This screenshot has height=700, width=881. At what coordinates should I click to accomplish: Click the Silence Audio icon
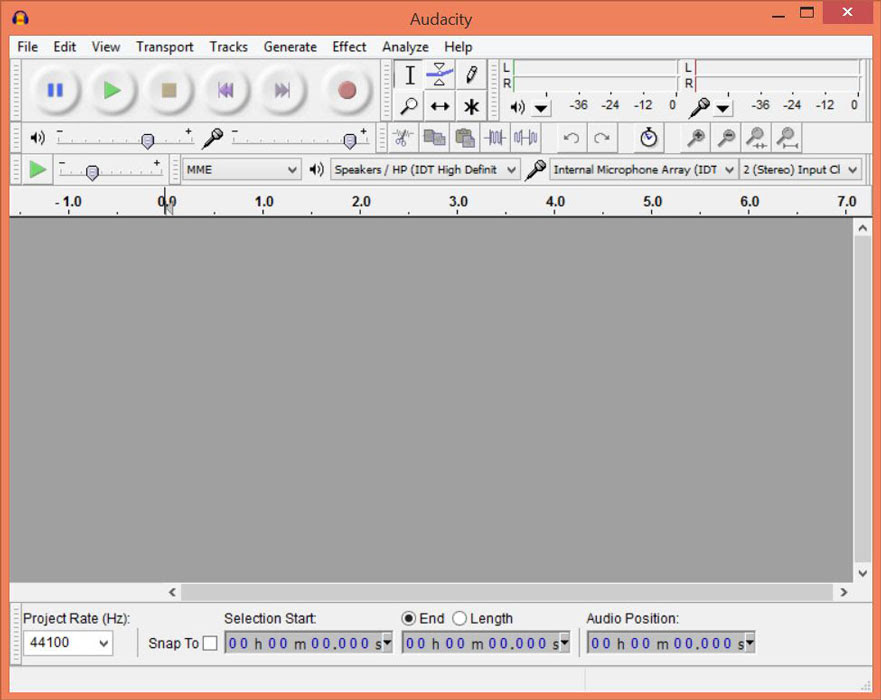pyautogui.click(x=526, y=138)
